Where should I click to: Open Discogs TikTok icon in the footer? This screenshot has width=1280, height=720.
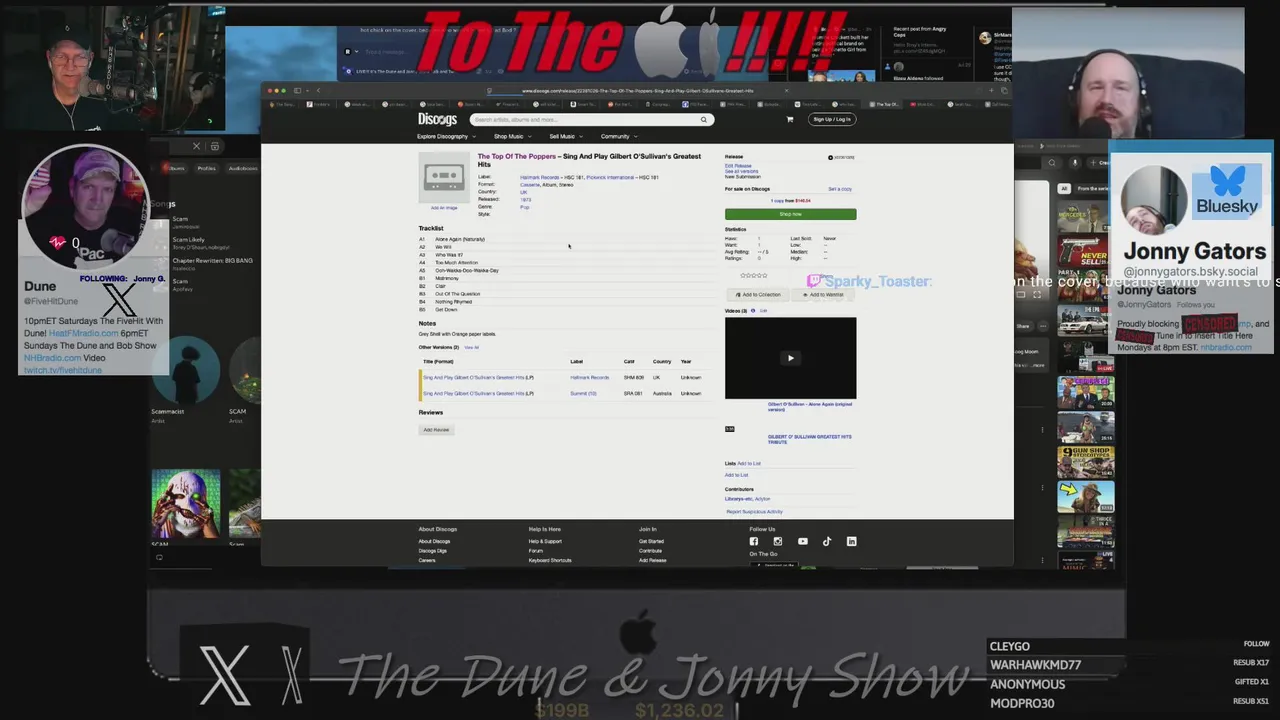(827, 541)
